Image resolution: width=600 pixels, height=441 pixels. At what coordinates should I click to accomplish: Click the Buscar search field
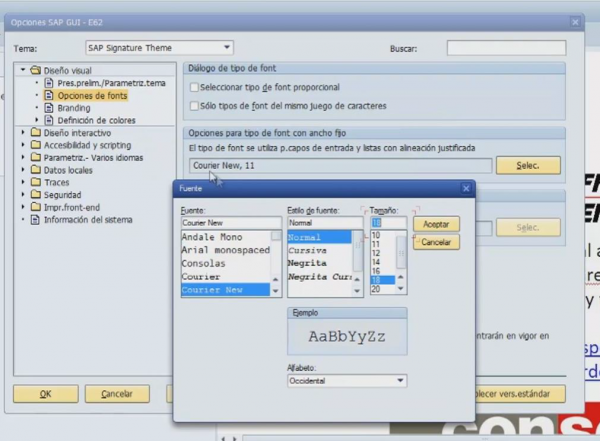coord(506,48)
